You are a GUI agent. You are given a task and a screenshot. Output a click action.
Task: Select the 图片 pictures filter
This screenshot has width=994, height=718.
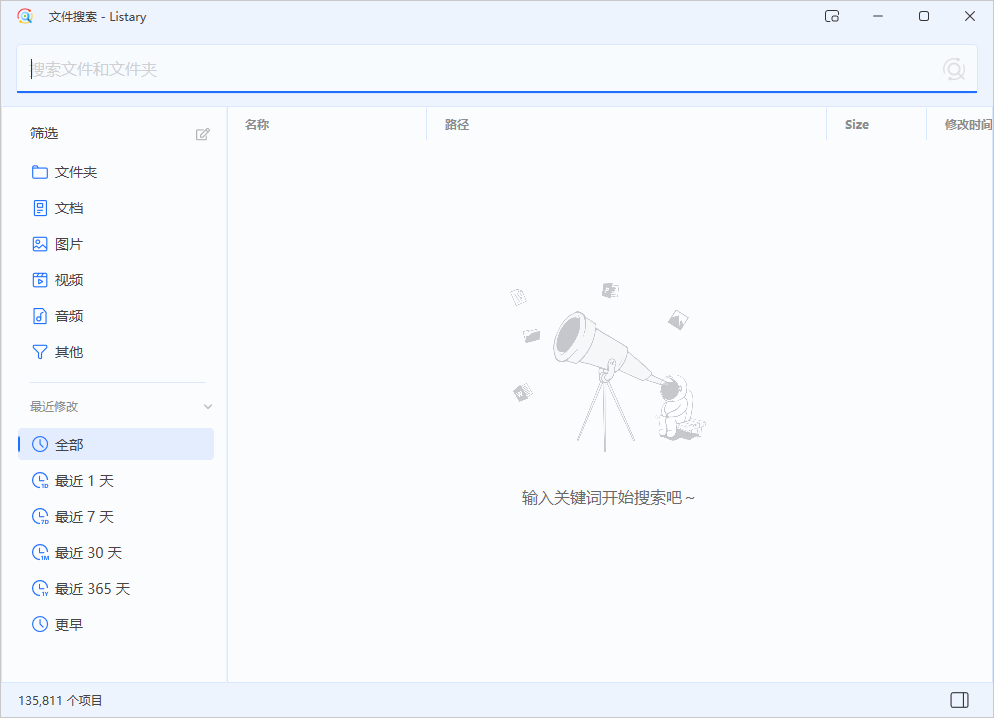(116, 244)
